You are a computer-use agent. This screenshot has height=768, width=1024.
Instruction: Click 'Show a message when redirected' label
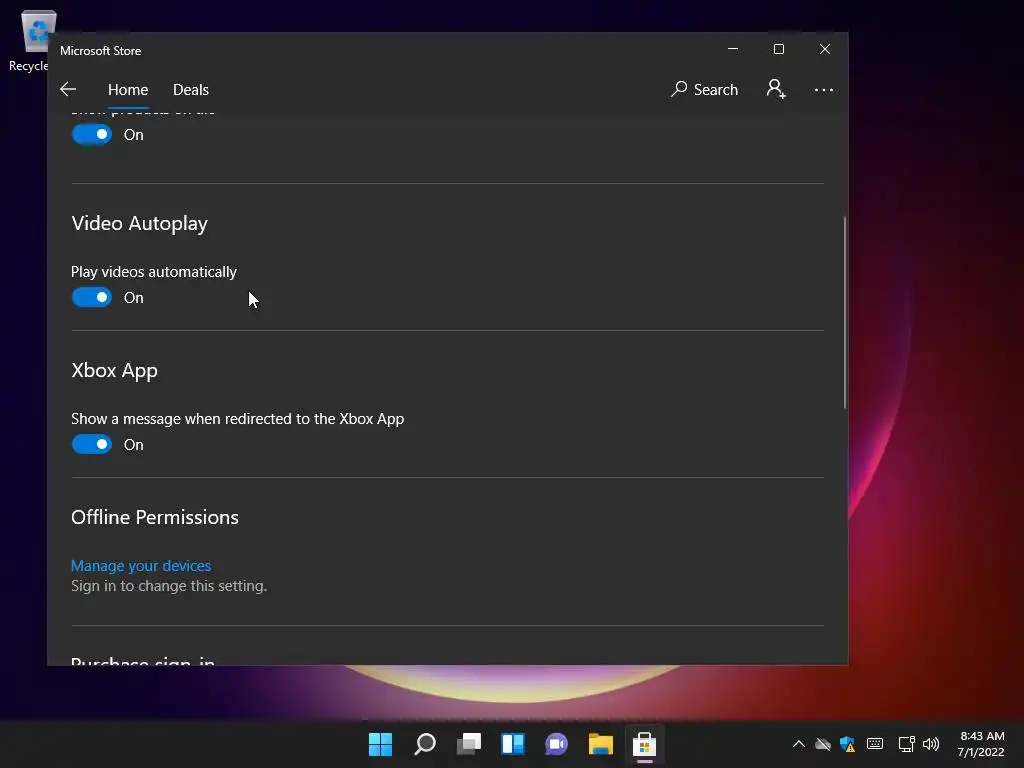coord(237,419)
